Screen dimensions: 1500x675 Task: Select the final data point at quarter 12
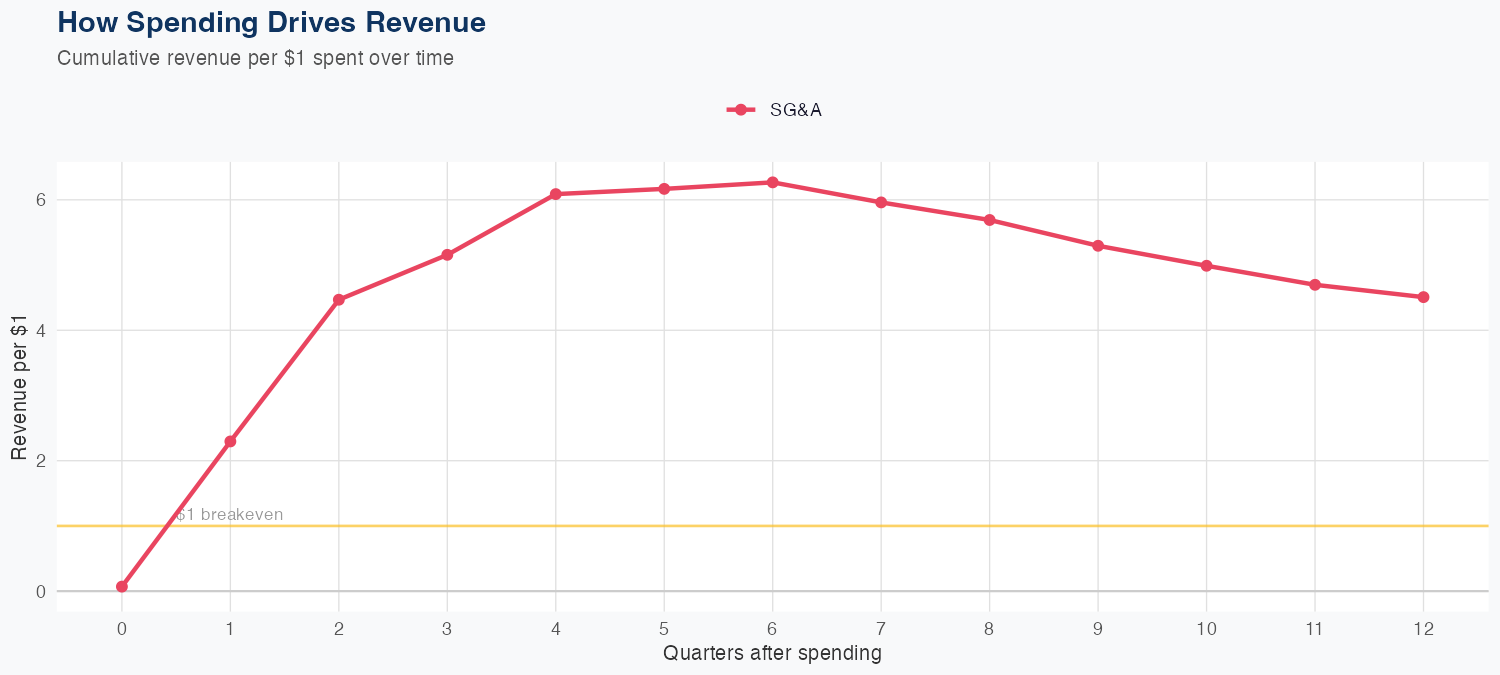coord(1423,297)
